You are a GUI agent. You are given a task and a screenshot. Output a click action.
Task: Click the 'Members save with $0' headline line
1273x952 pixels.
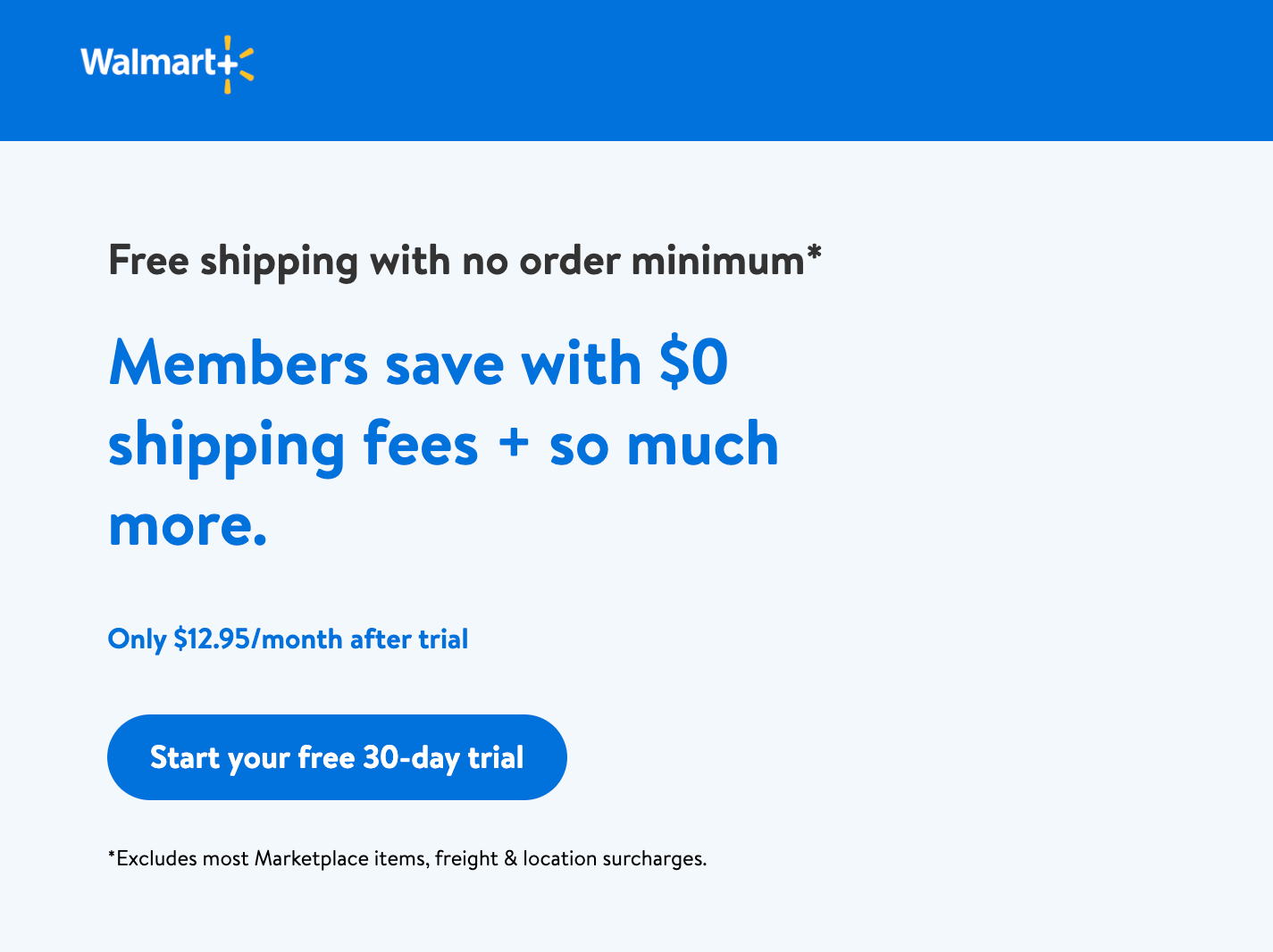pos(418,363)
